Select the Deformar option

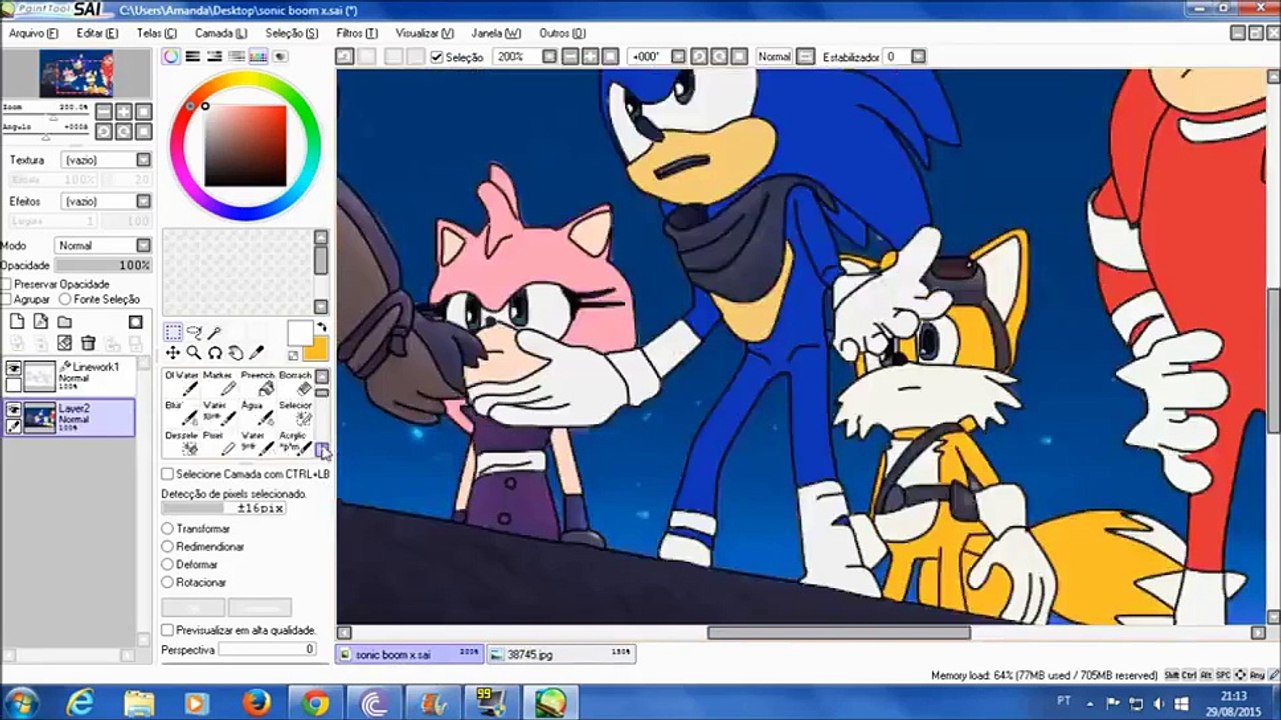point(168,564)
